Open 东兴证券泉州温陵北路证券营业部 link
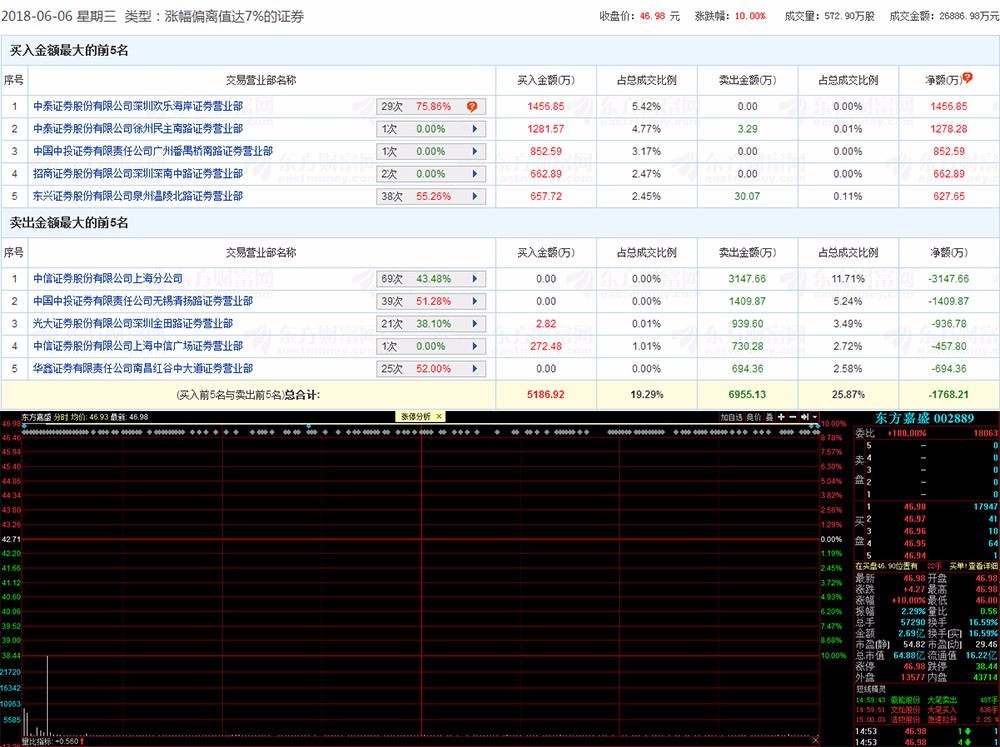Viewport: 1000px width, 747px height. tap(138, 196)
